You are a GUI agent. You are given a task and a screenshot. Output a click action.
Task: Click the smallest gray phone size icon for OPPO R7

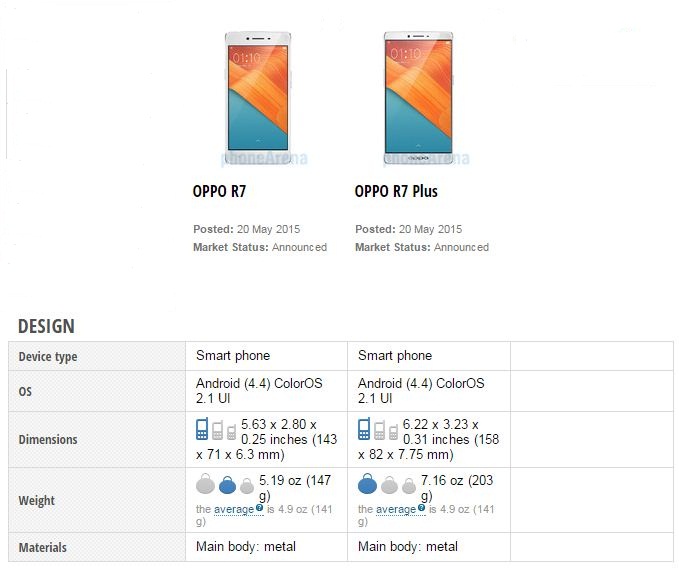(231, 432)
